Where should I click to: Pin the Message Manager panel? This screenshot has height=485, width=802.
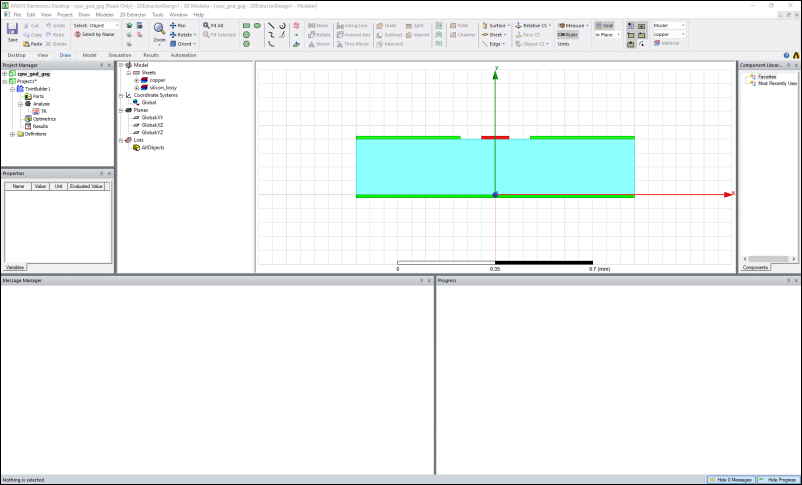click(422, 280)
